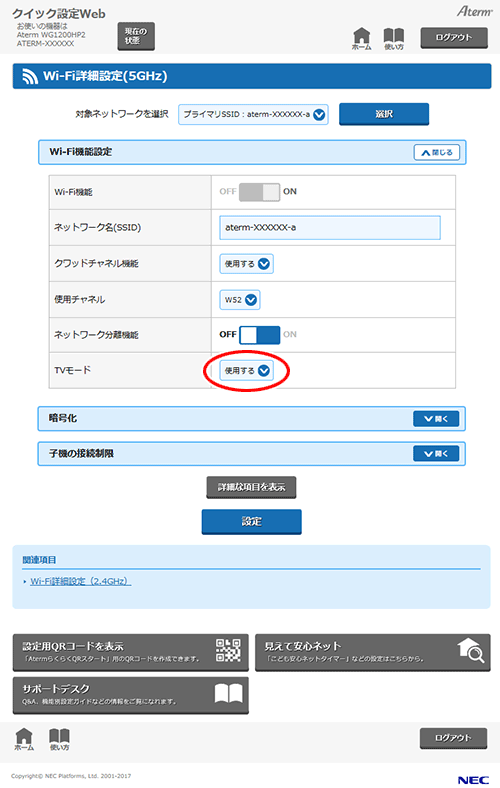
Task: Expand the 暗号化 section
Action: pyautogui.click(x=436, y=419)
